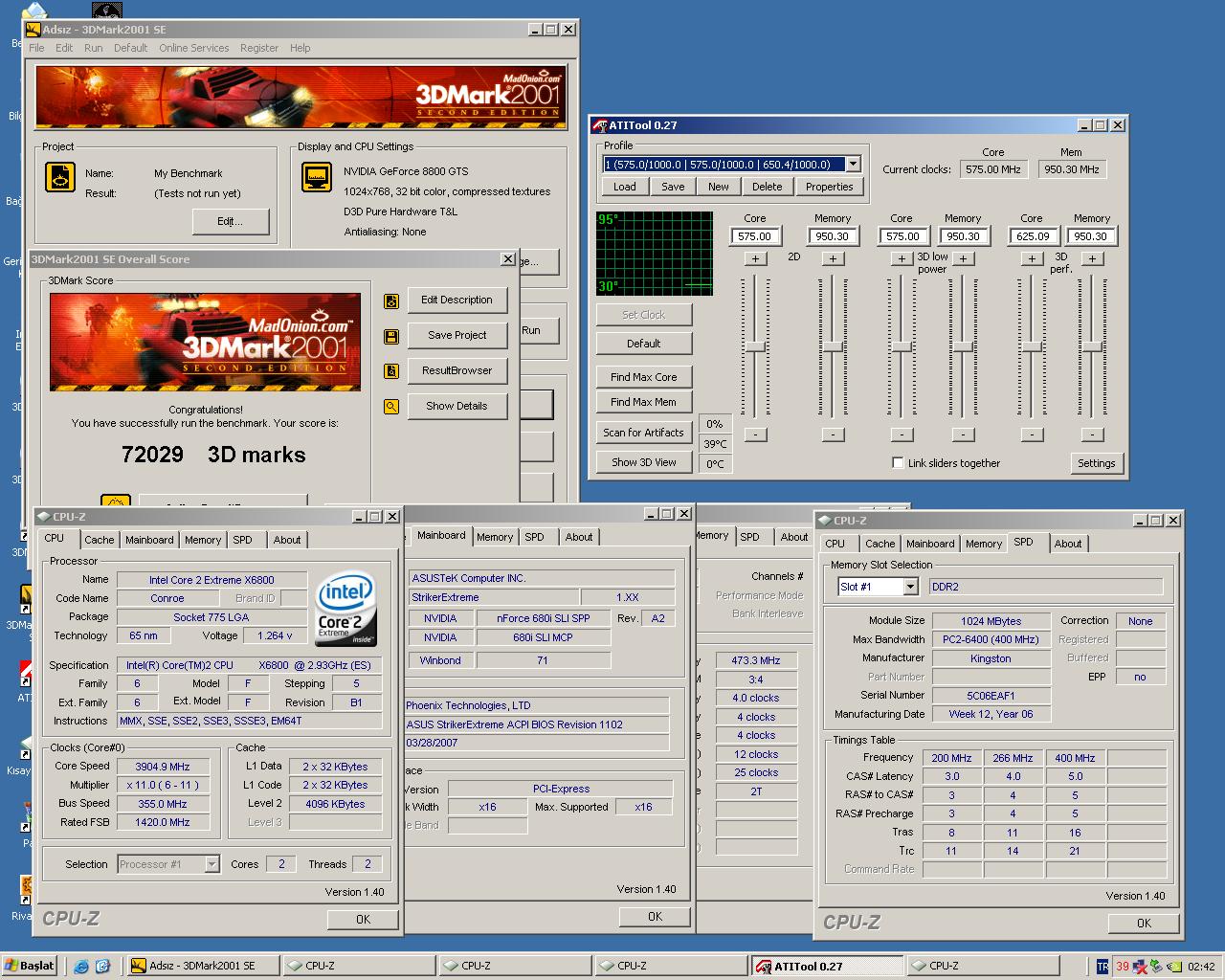Switch to Cache tab in front CPU-Z

[100, 540]
